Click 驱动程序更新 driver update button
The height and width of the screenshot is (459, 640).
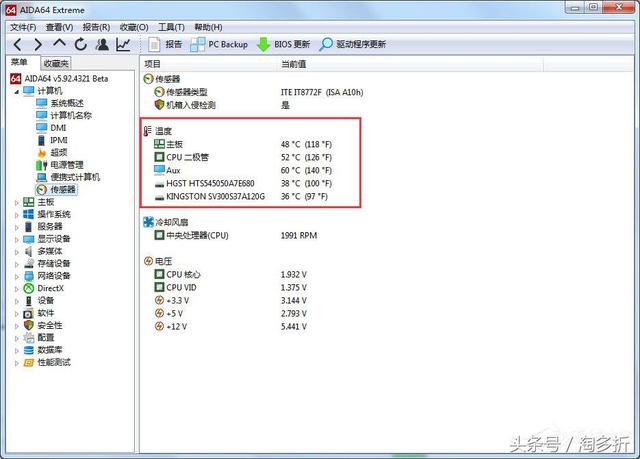pyautogui.click(x=353, y=45)
